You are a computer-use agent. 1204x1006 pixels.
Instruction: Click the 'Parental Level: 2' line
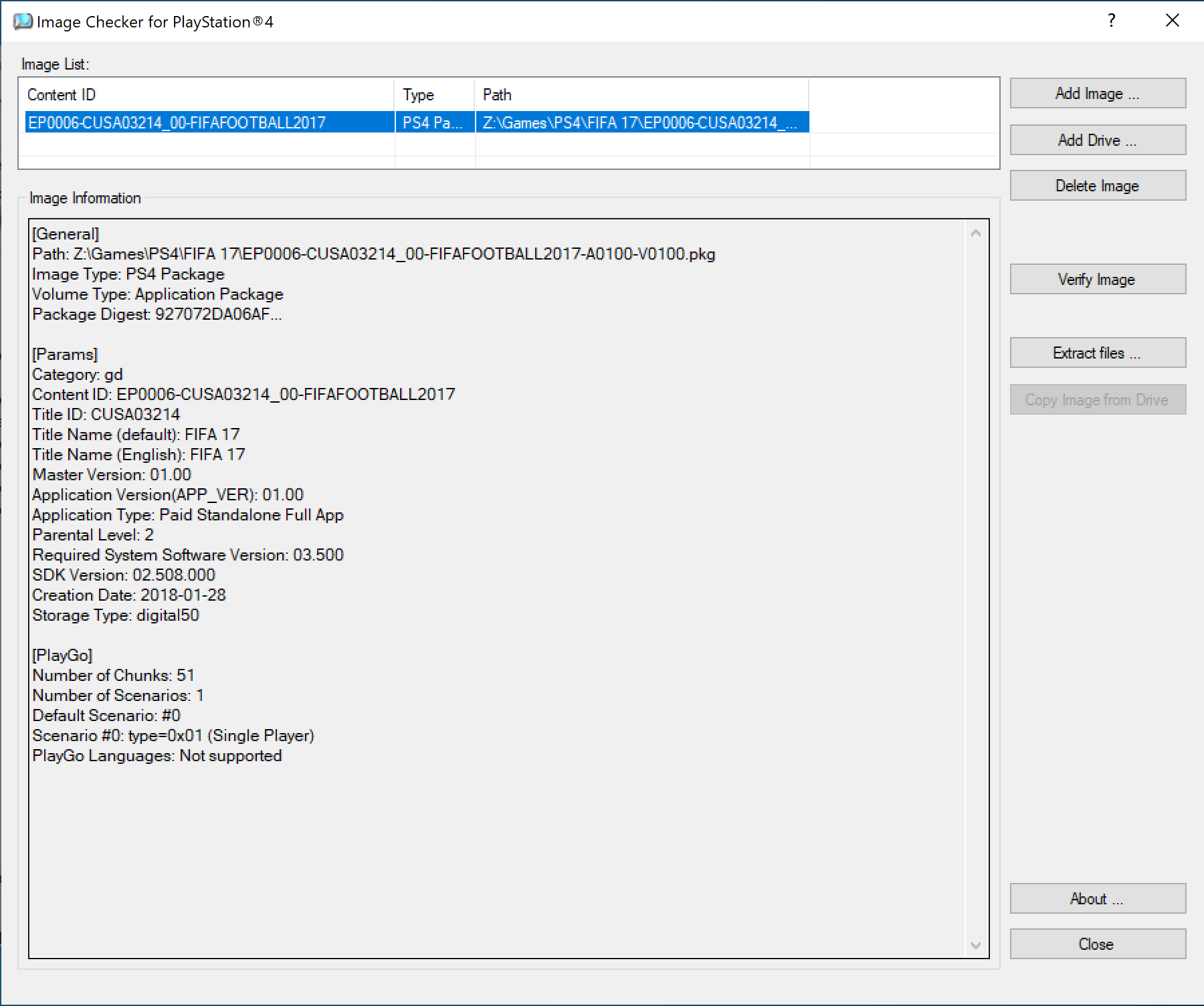coord(93,535)
